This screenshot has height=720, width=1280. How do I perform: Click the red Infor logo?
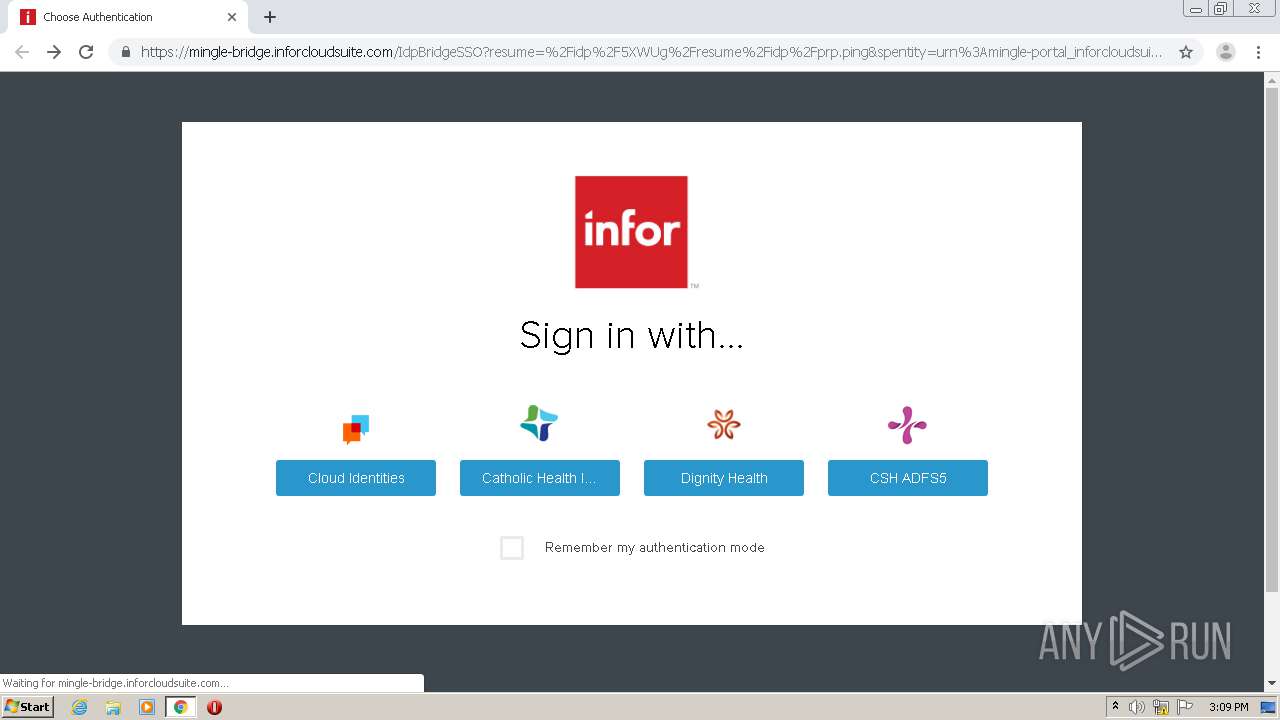631,232
